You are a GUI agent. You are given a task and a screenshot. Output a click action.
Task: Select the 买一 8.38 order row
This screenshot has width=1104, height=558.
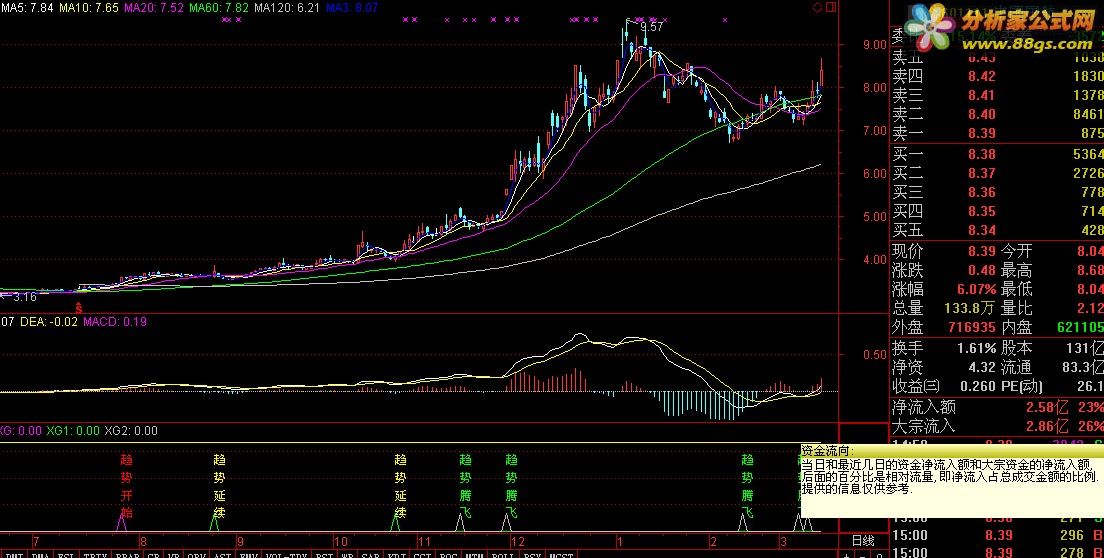pyautogui.click(x=997, y=154)
